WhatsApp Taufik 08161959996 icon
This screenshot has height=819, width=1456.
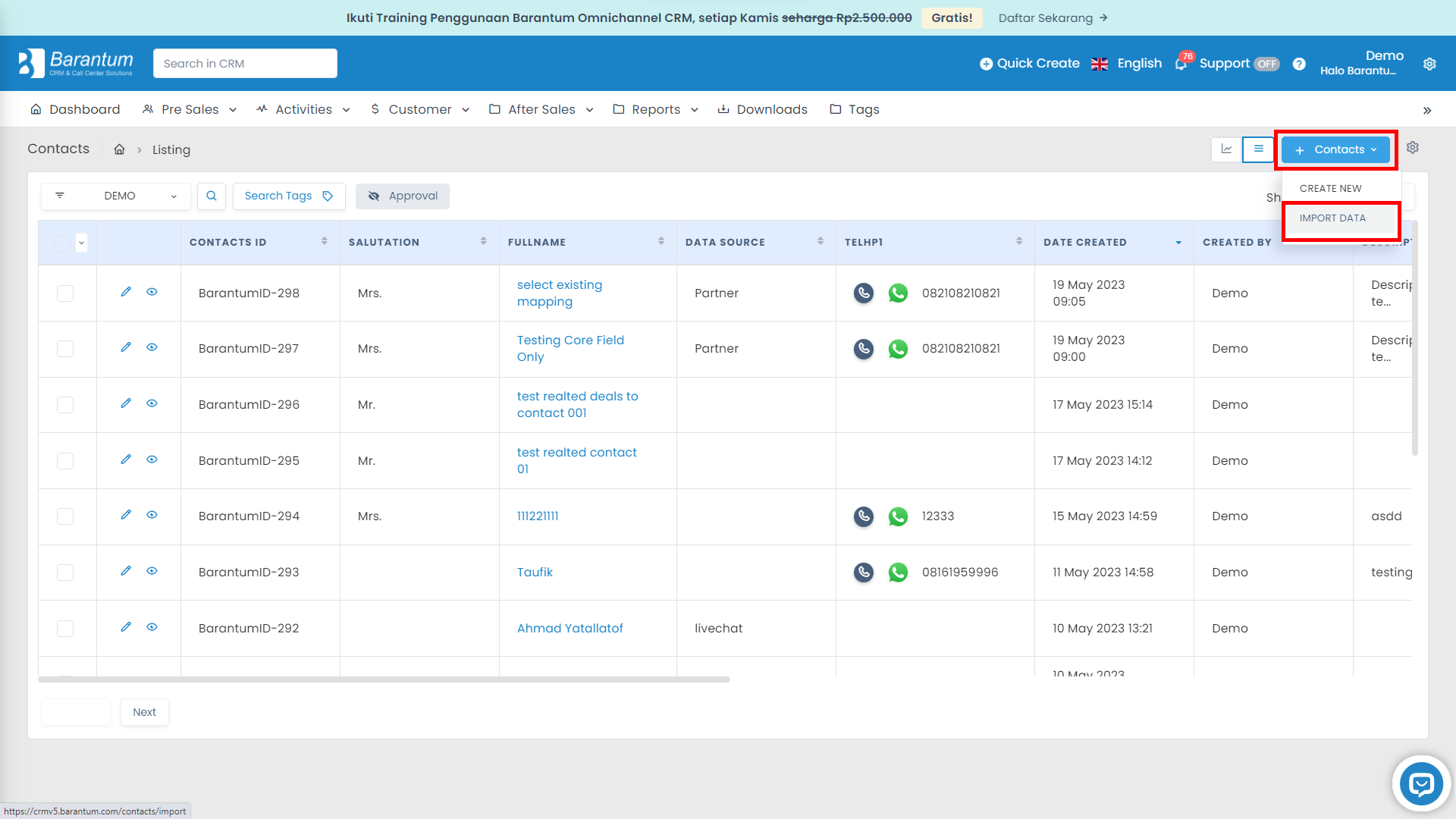coord(898,572)
